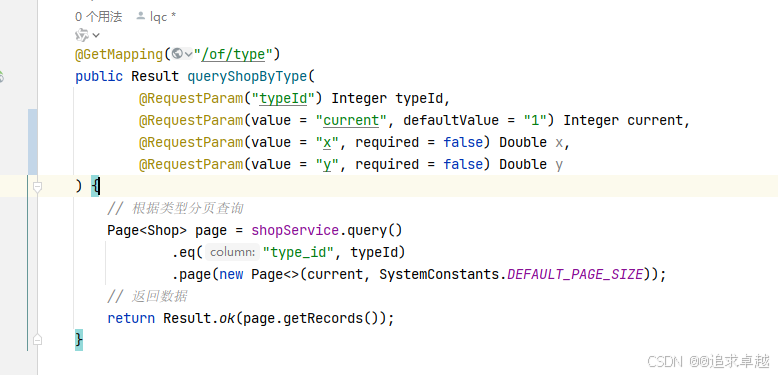The height and width of the screenshot is (375, 778).
Task: Click the author hint "lqc *"
Action: point(163,17)
